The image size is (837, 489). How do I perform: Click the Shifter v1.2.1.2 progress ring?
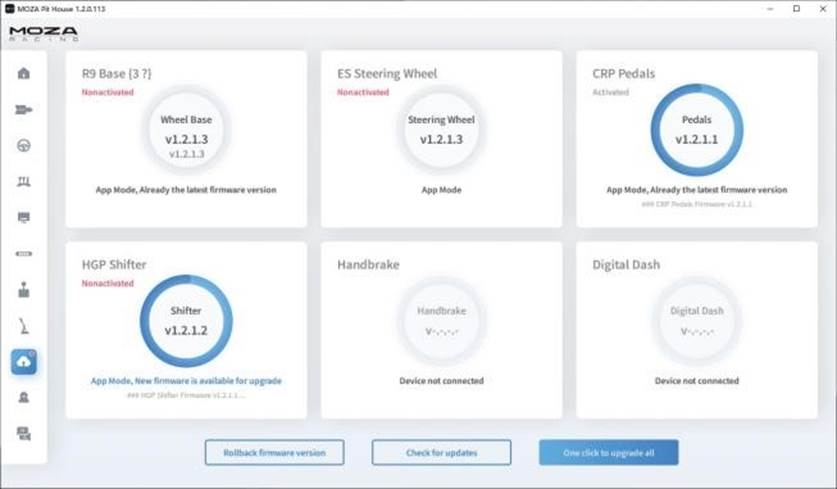click(x=186, y=321)
